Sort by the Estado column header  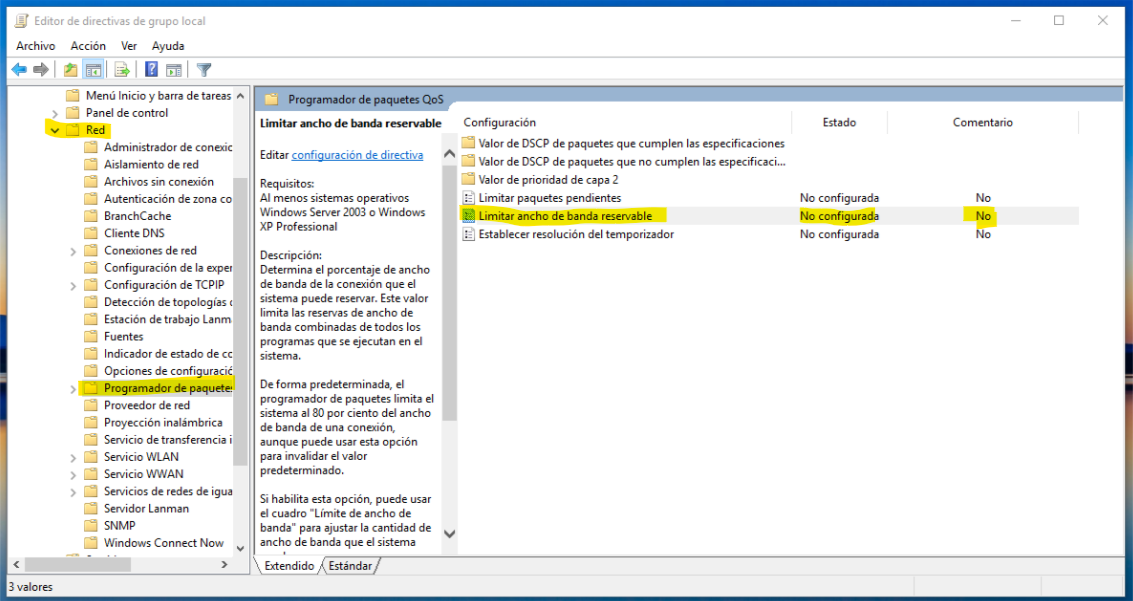(x=839, y=122)
